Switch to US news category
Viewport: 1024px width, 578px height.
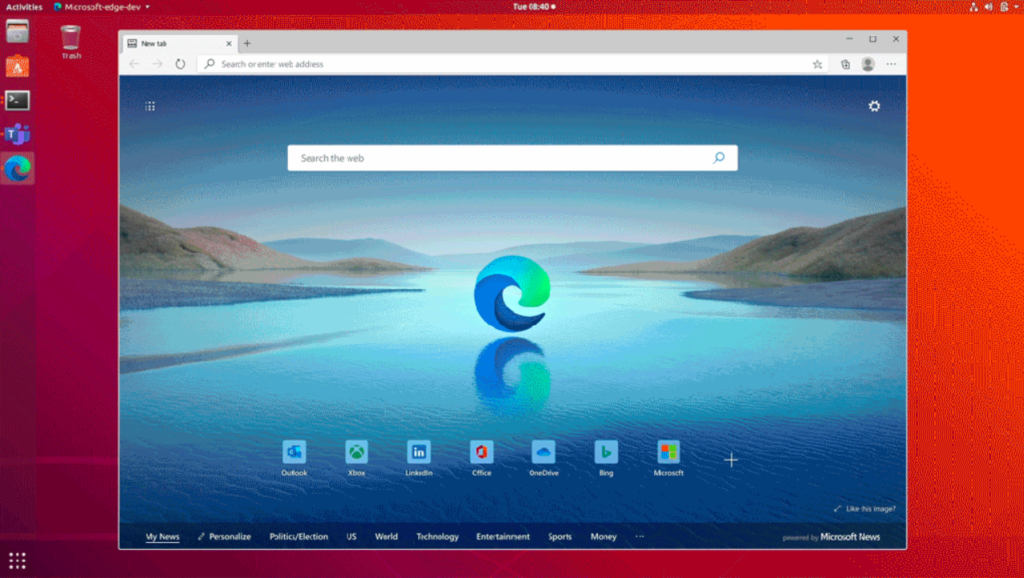(x=351, y=536)
